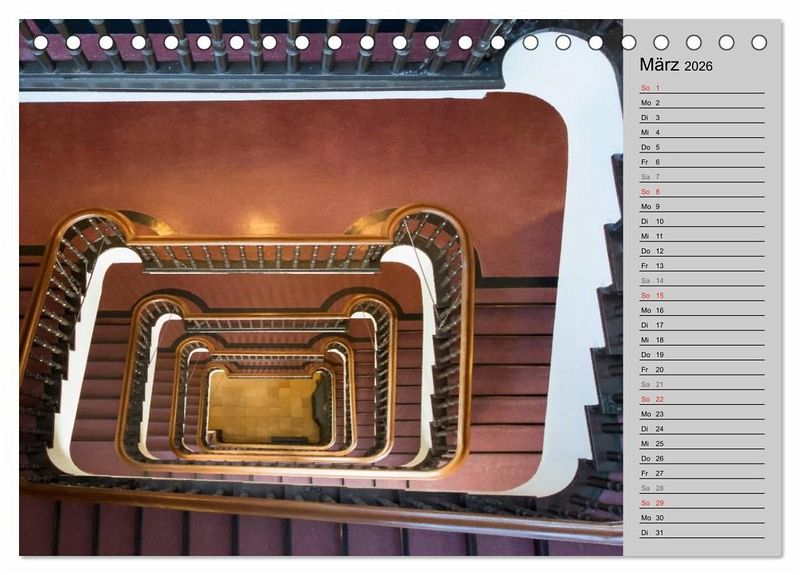Pick the Mi 25 date line
Screen dimensions: 800x575
pos(700,443)
